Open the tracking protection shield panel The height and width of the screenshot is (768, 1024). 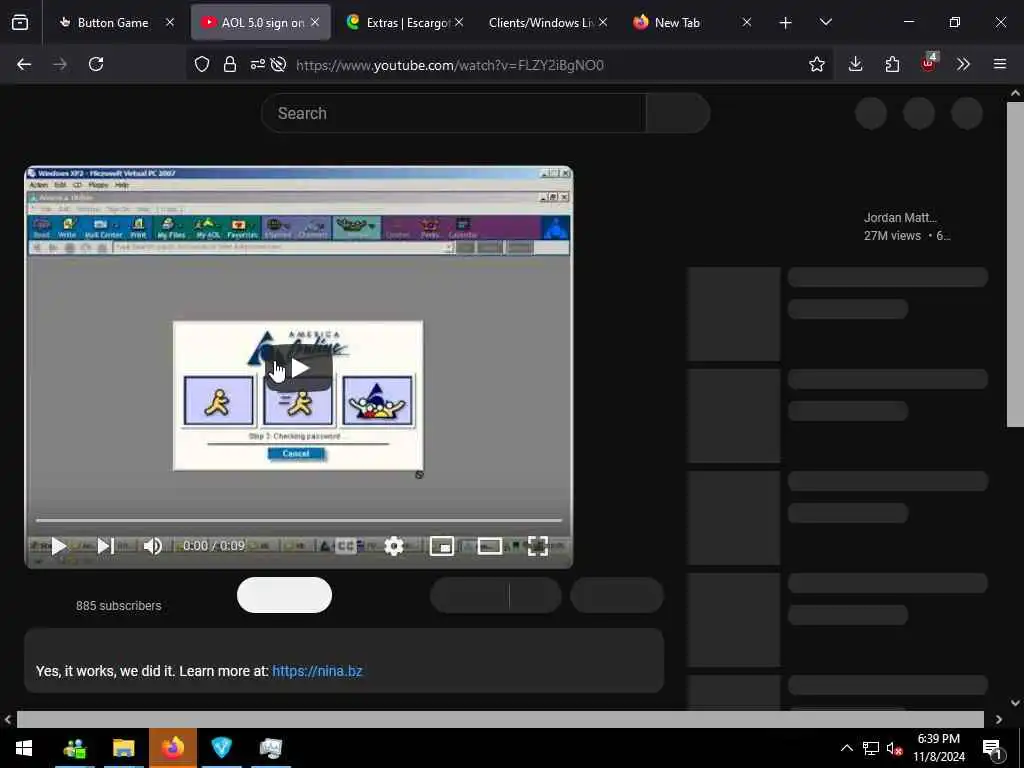tap(202, 64)
